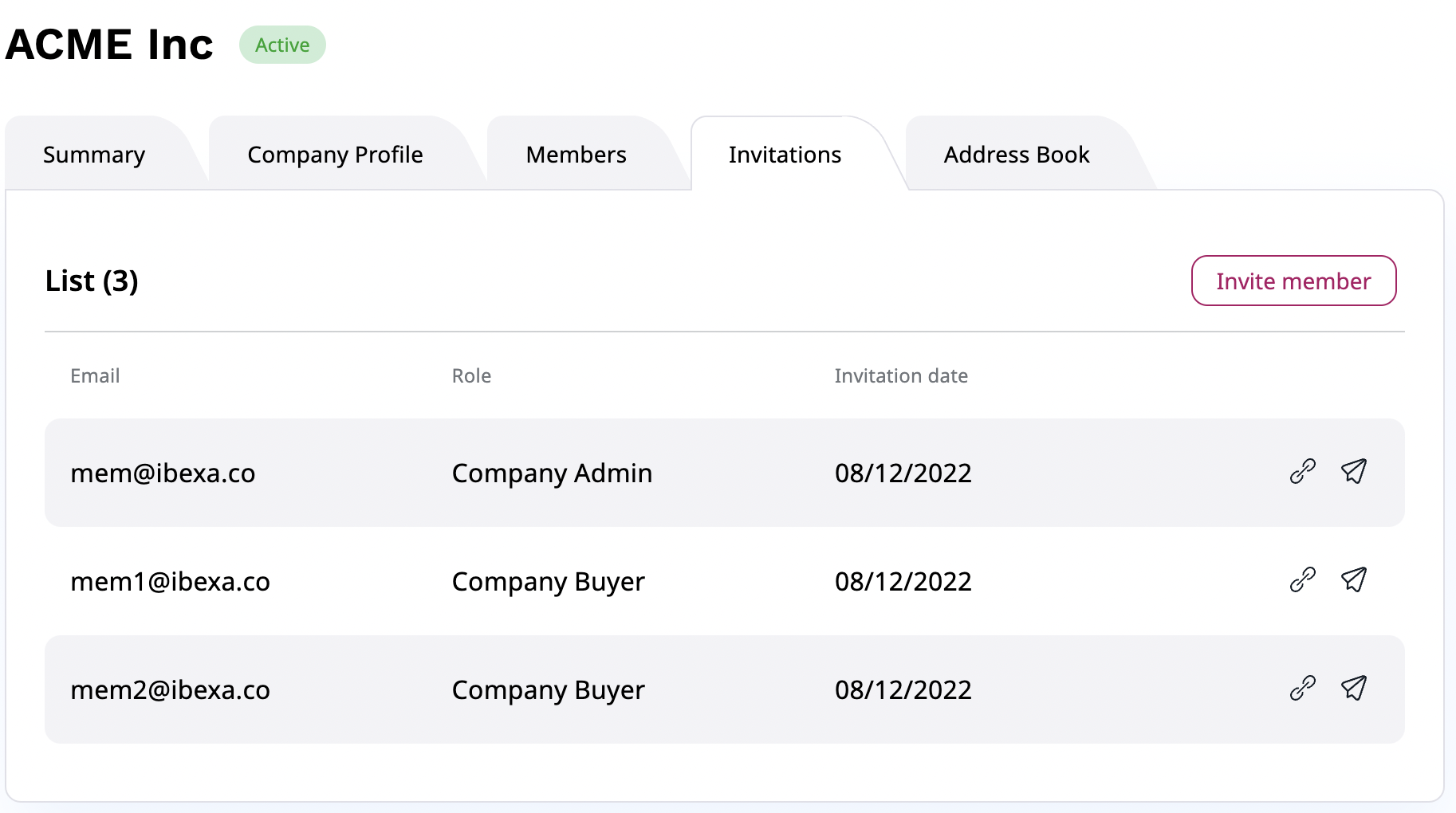The image size is (1456, 813).
Task: Copy invitation link for mem@ibexa.co
Action: (1302, 472)
